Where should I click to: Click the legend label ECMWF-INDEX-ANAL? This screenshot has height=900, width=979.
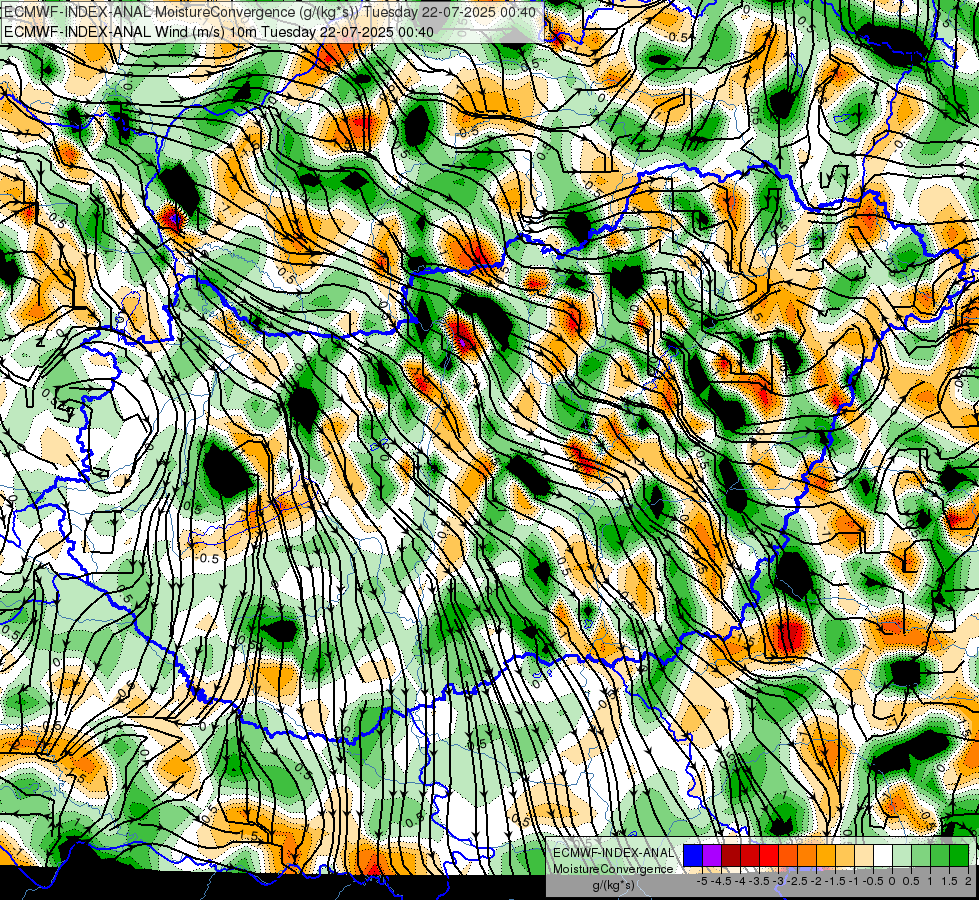(613, 853)
